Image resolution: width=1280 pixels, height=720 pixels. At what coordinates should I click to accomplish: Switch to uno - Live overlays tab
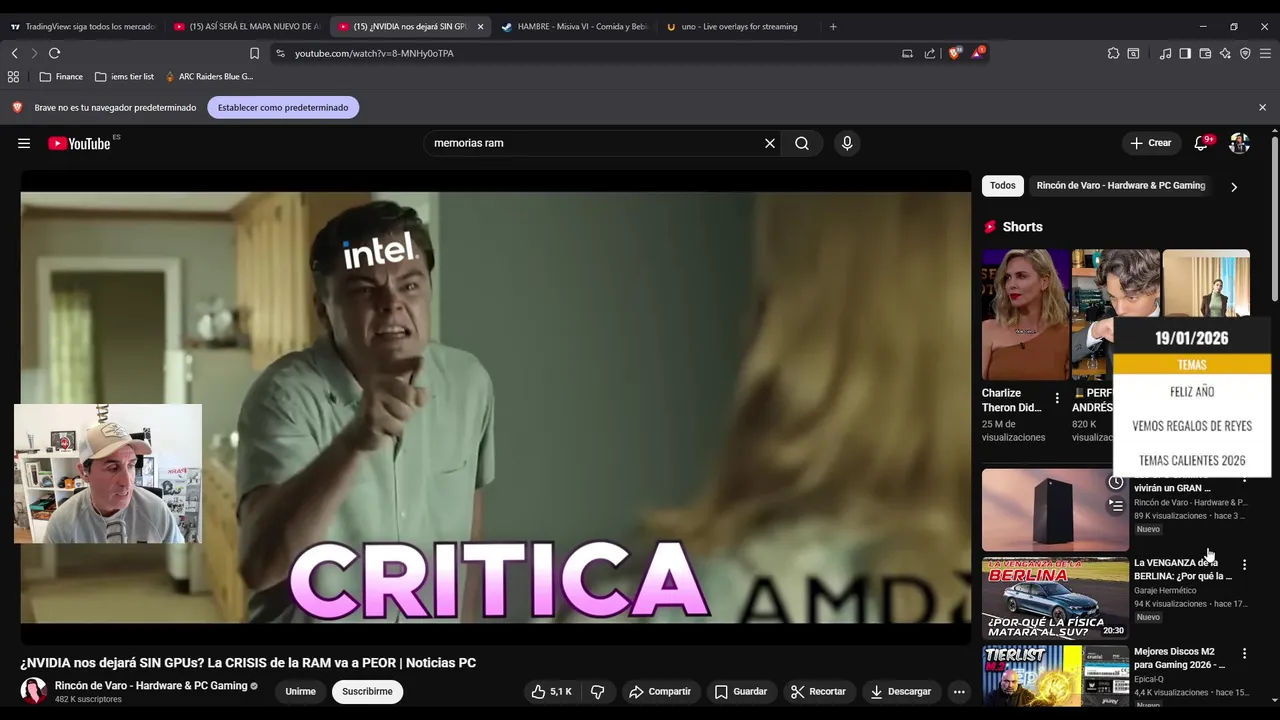[x=738, y=27]
